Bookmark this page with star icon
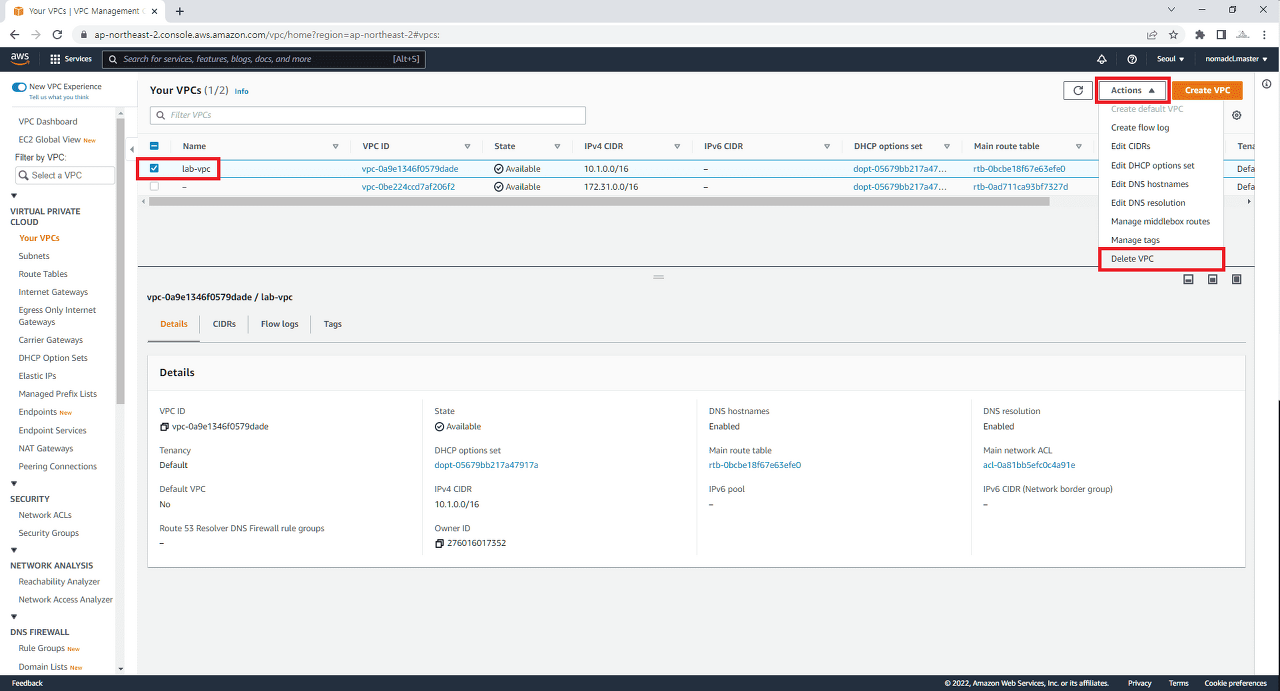 coord(1174,34)
